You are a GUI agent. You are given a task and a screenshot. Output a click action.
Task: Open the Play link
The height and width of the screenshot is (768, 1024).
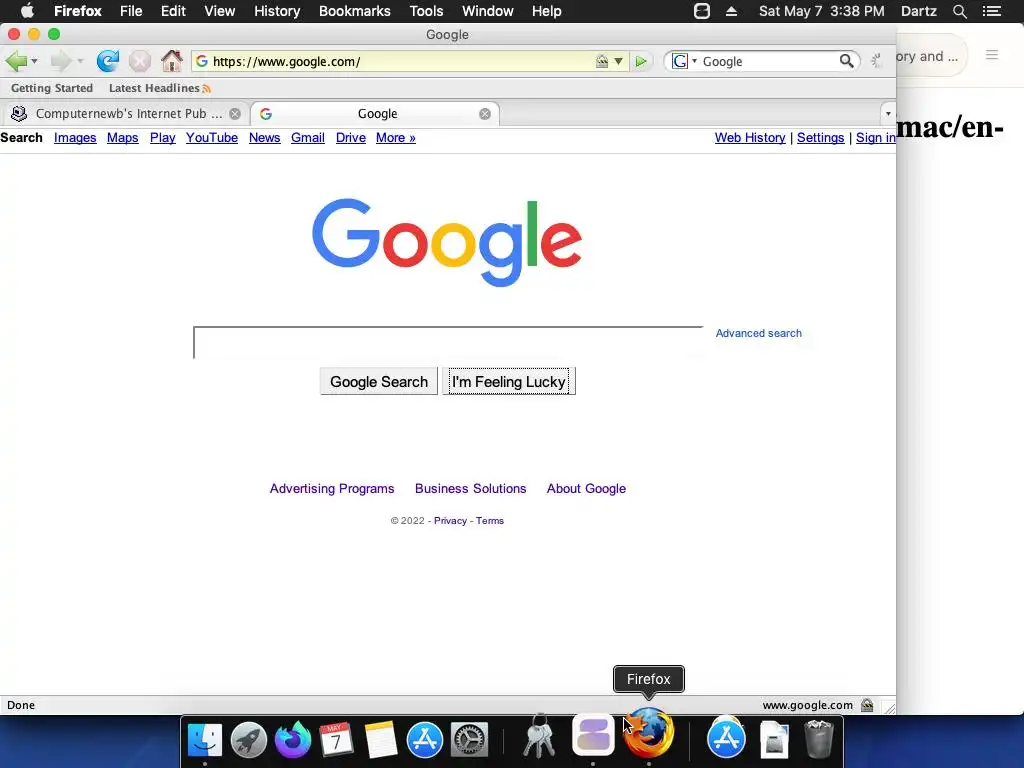click(x=163, y=138)
